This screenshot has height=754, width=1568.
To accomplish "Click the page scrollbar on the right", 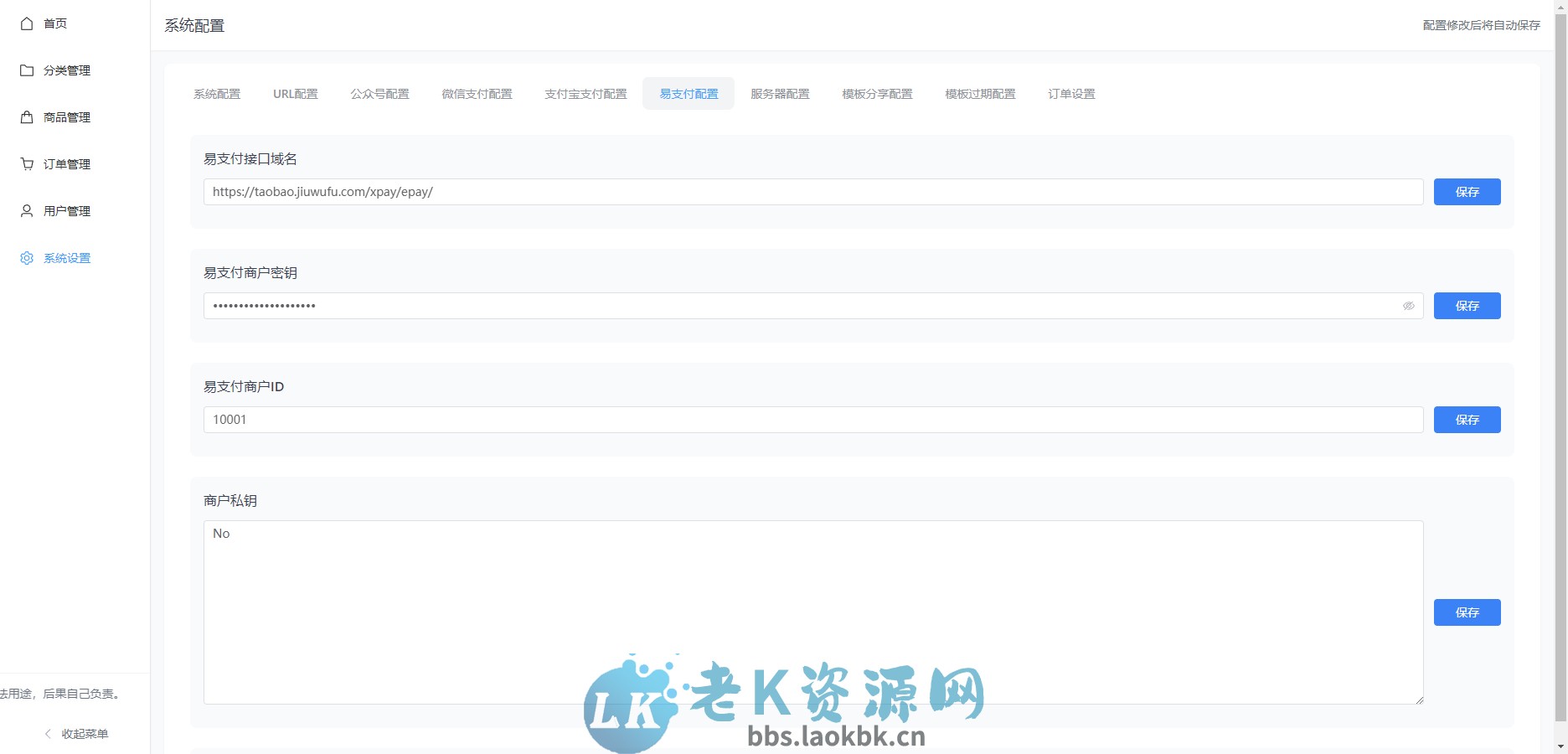I will tap(1561, 377).
